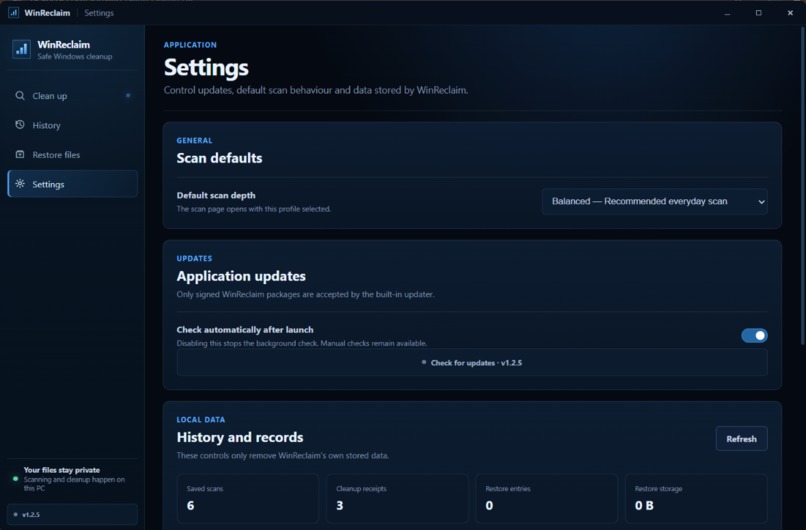Maximize the WinReclaim window
Screen dimensions: 806x530
758,13
